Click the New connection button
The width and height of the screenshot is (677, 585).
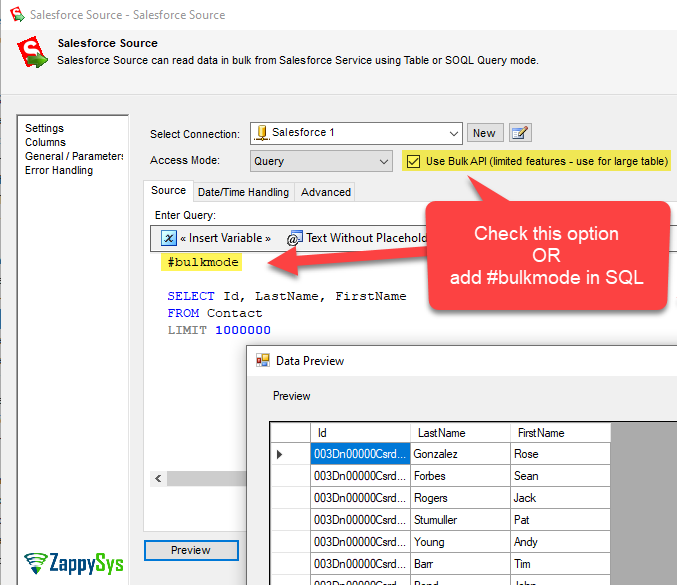(x=484, y=133)
